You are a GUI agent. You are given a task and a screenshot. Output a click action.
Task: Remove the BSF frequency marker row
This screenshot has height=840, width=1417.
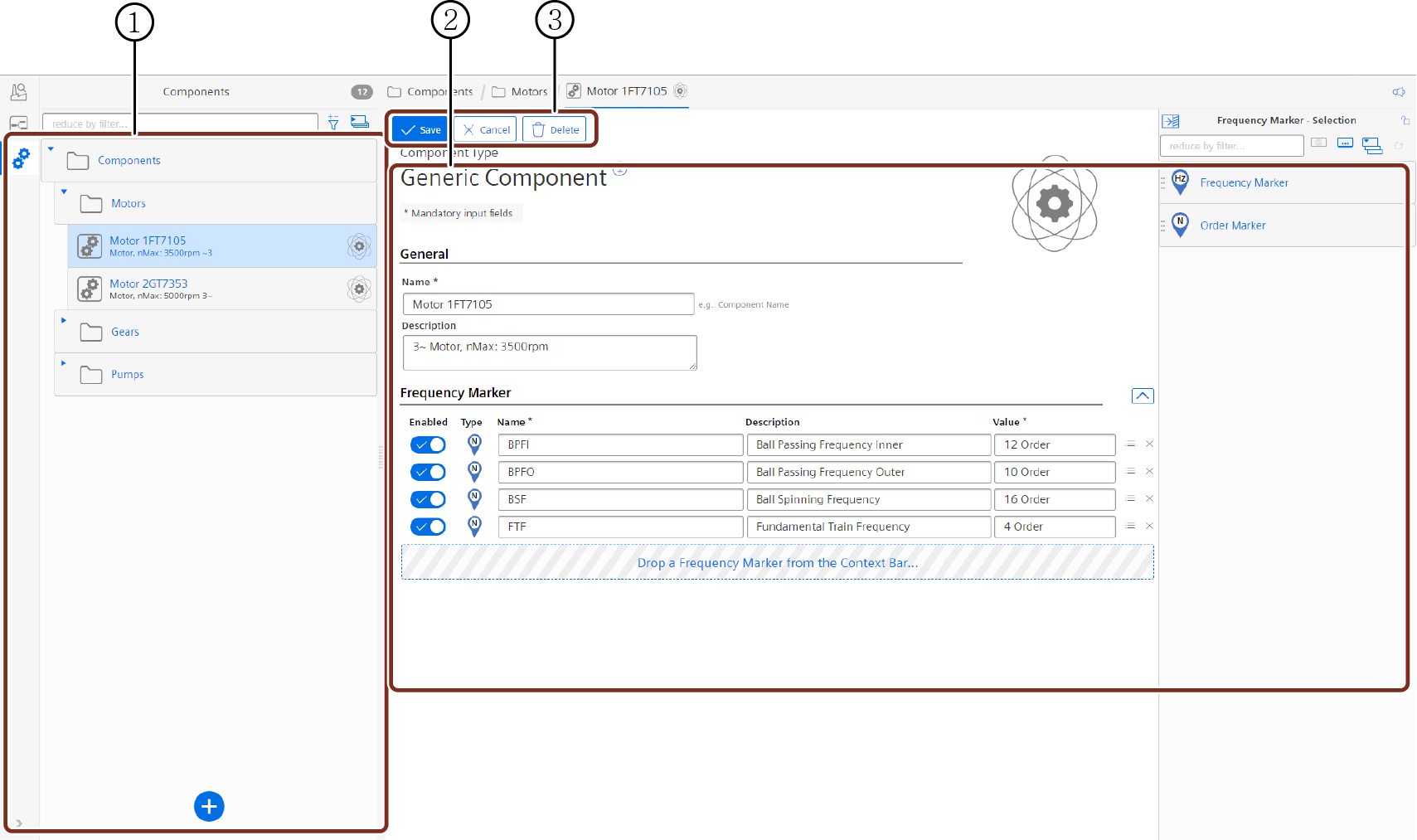pos(1149,499)
